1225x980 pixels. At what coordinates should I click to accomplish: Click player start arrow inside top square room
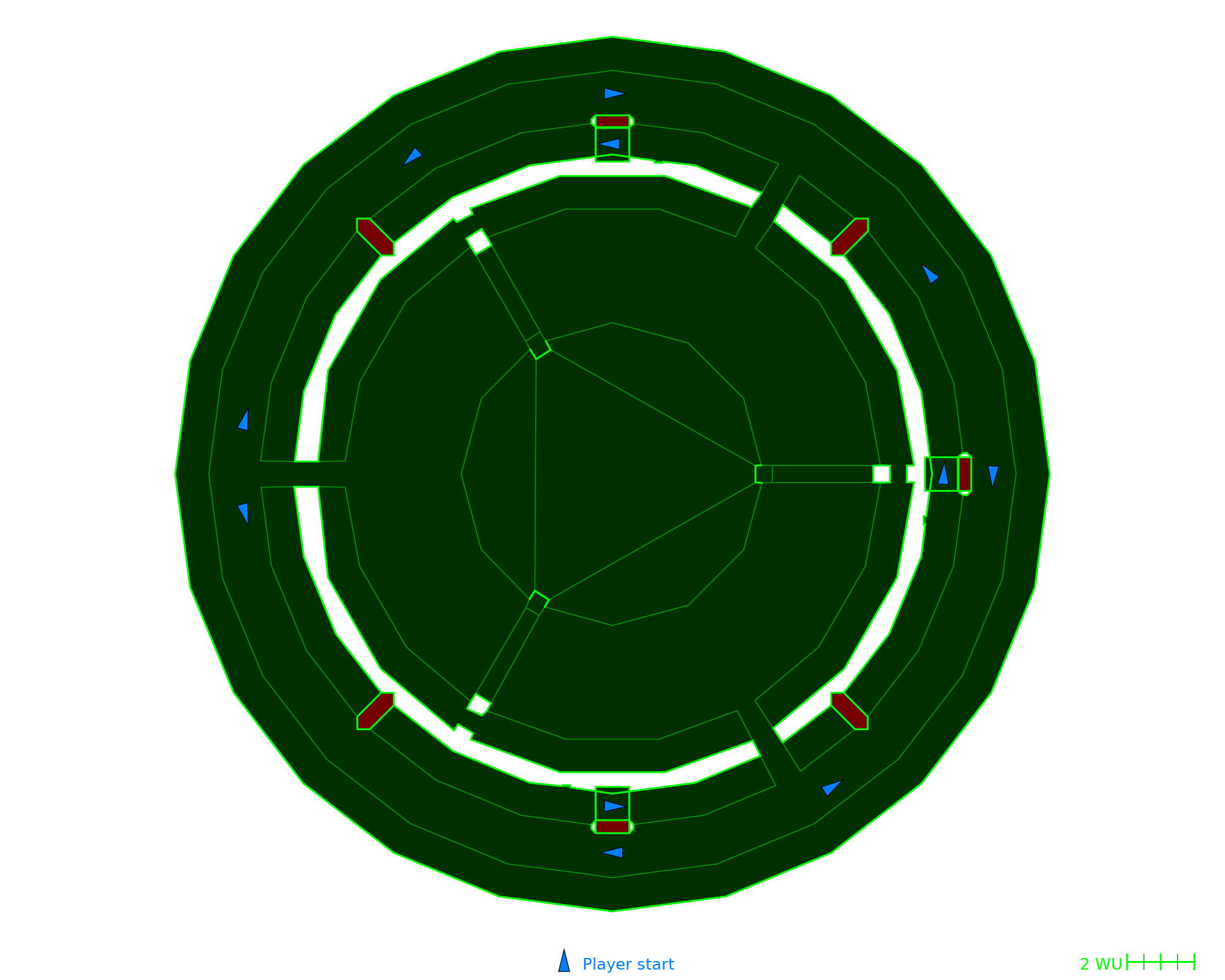point(611,144)
